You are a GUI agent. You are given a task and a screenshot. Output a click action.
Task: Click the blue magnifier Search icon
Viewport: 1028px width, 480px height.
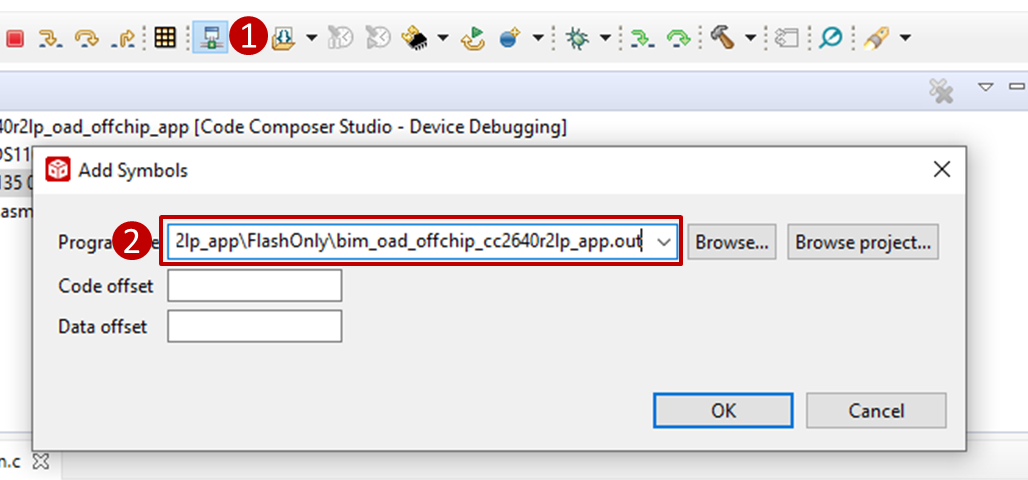[830, 38]
